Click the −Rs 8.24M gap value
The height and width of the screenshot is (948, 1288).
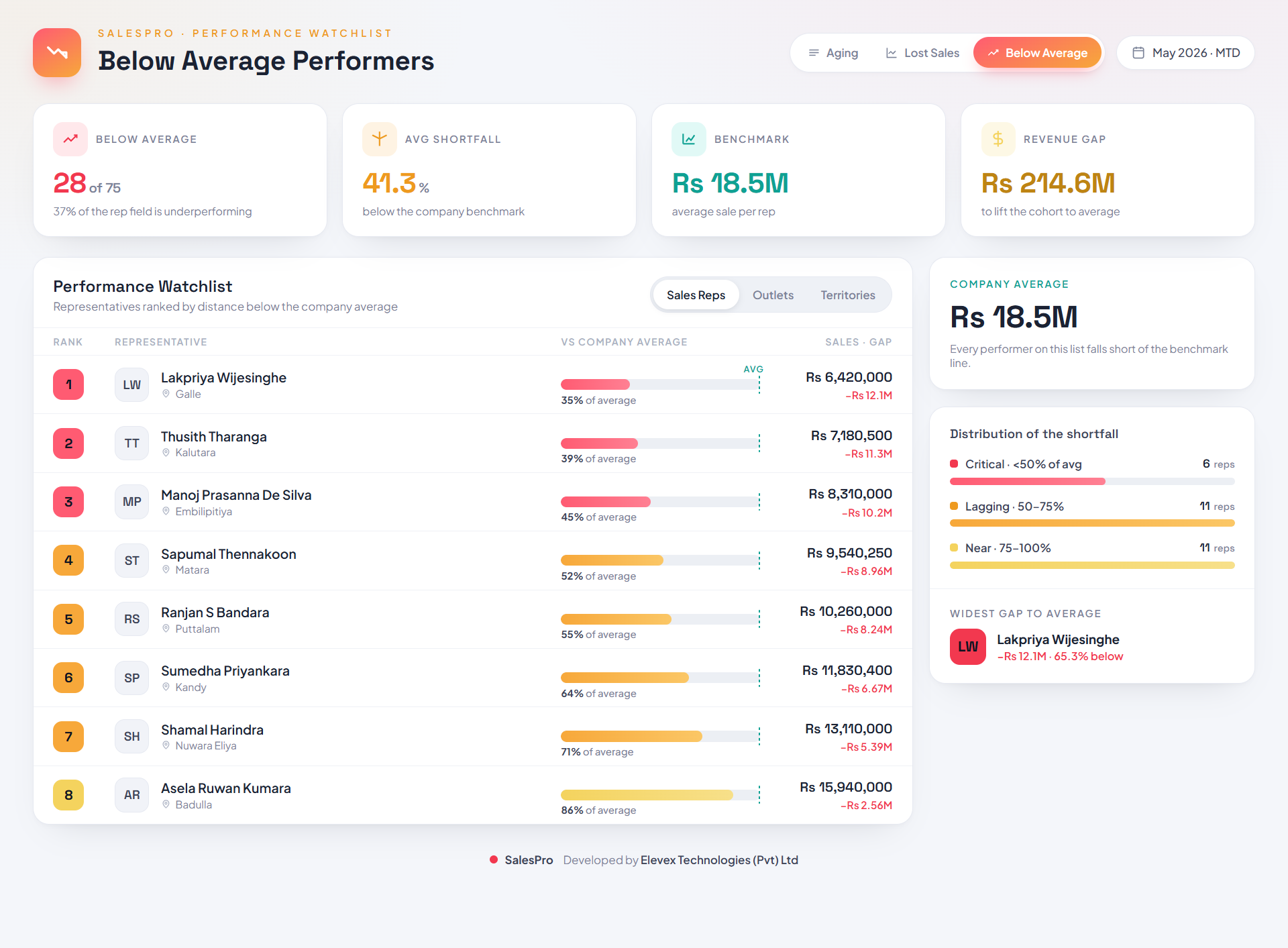tap(866, 630)
